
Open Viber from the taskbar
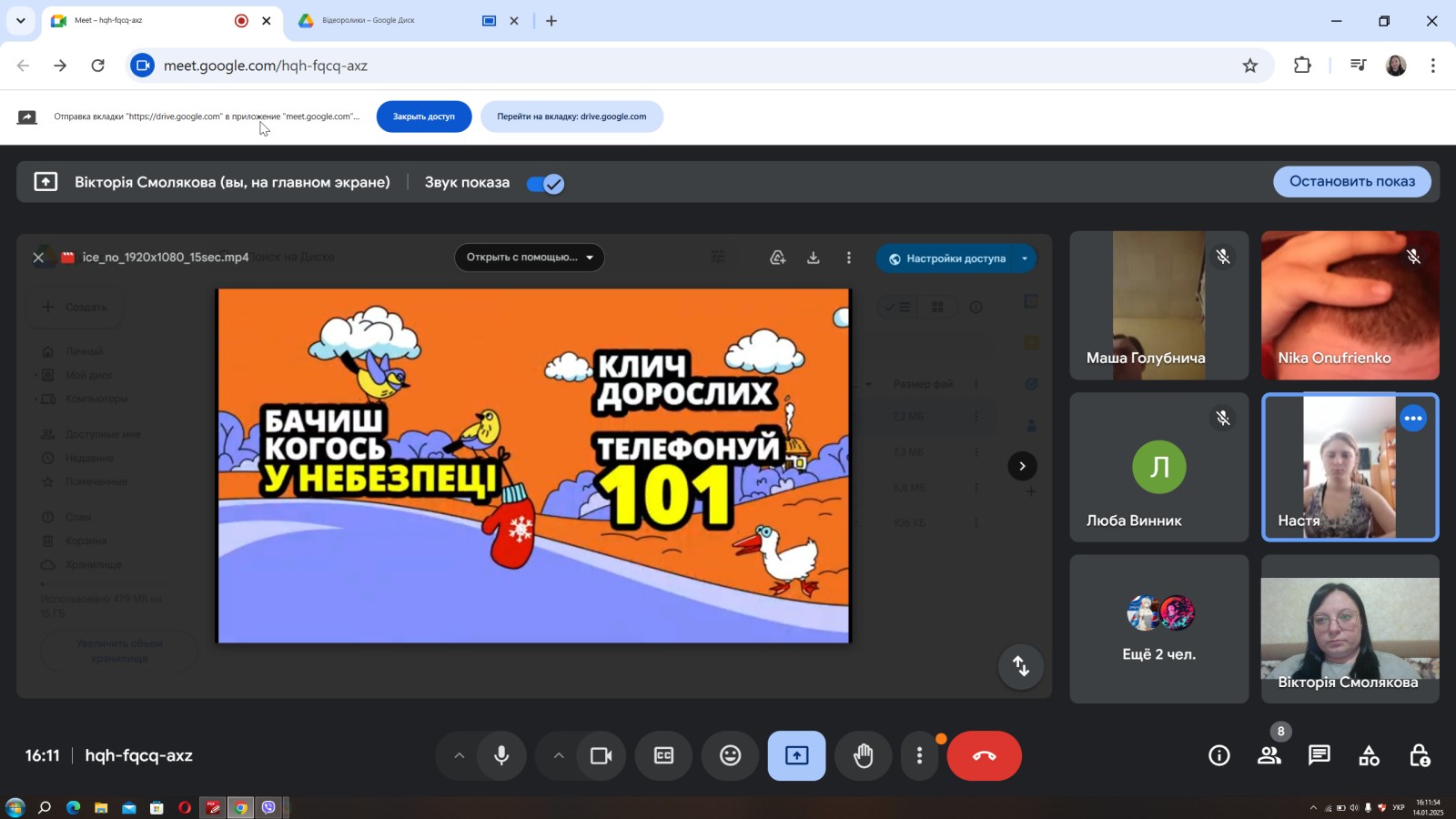(268, 807)
